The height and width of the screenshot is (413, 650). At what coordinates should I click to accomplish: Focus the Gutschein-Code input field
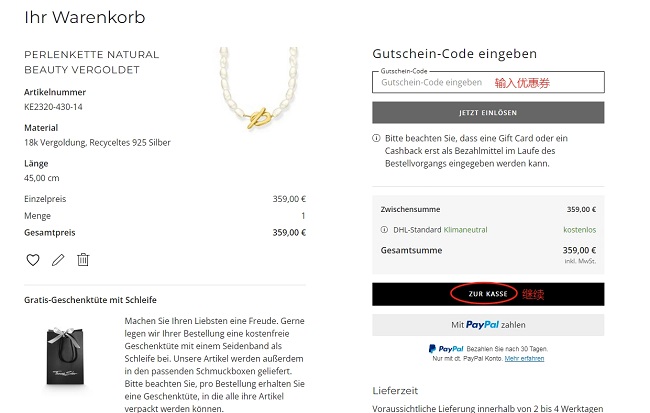[488, 82]
